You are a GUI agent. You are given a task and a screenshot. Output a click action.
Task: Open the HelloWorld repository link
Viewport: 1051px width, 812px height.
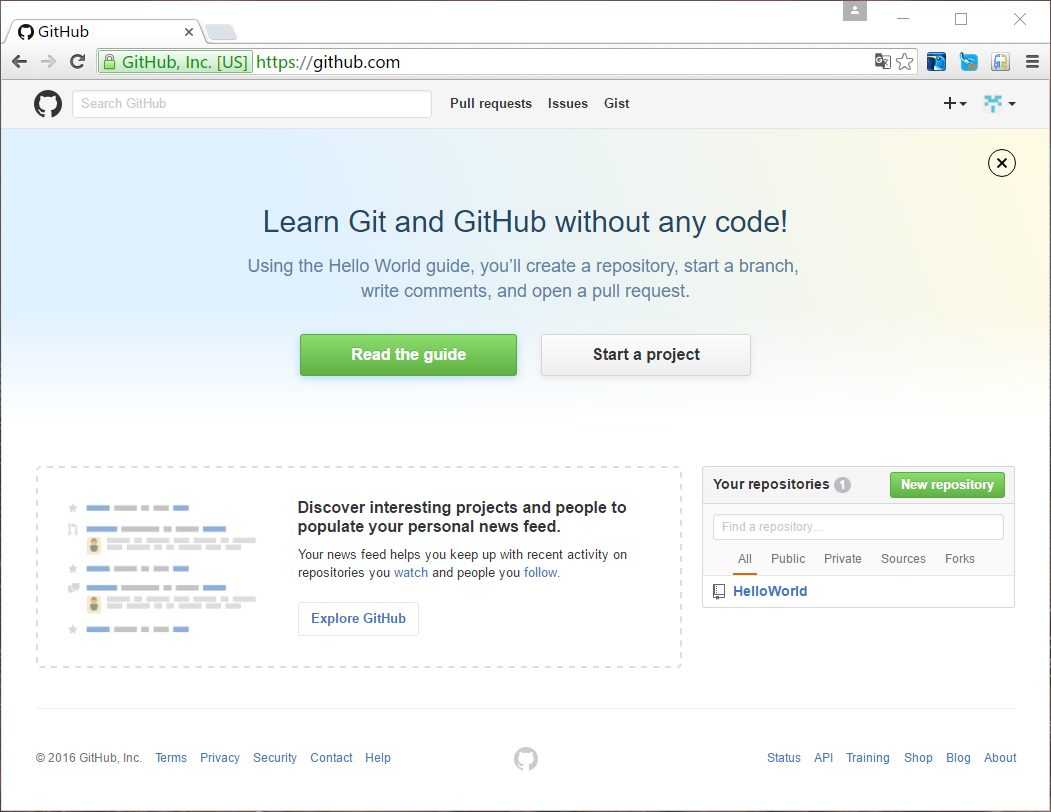pos(769,591)
